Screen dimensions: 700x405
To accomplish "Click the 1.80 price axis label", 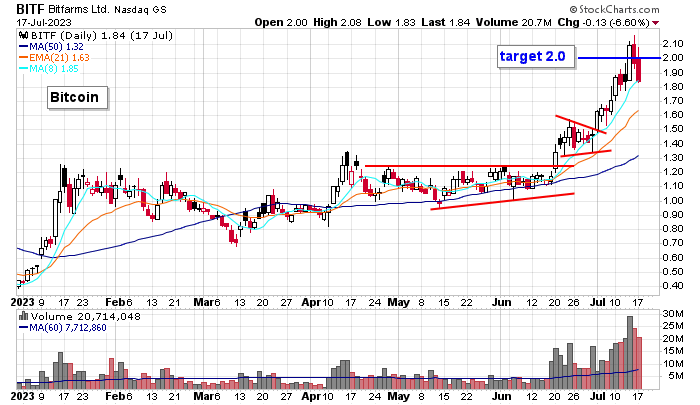I will point(673,87).
